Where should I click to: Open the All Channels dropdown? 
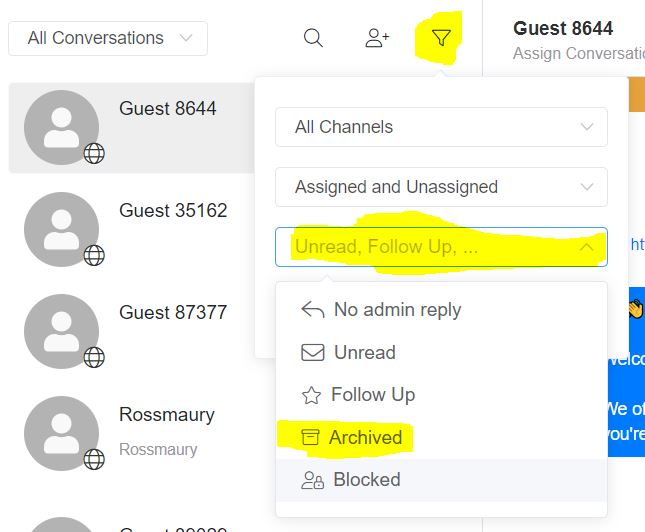coord(441,127)
